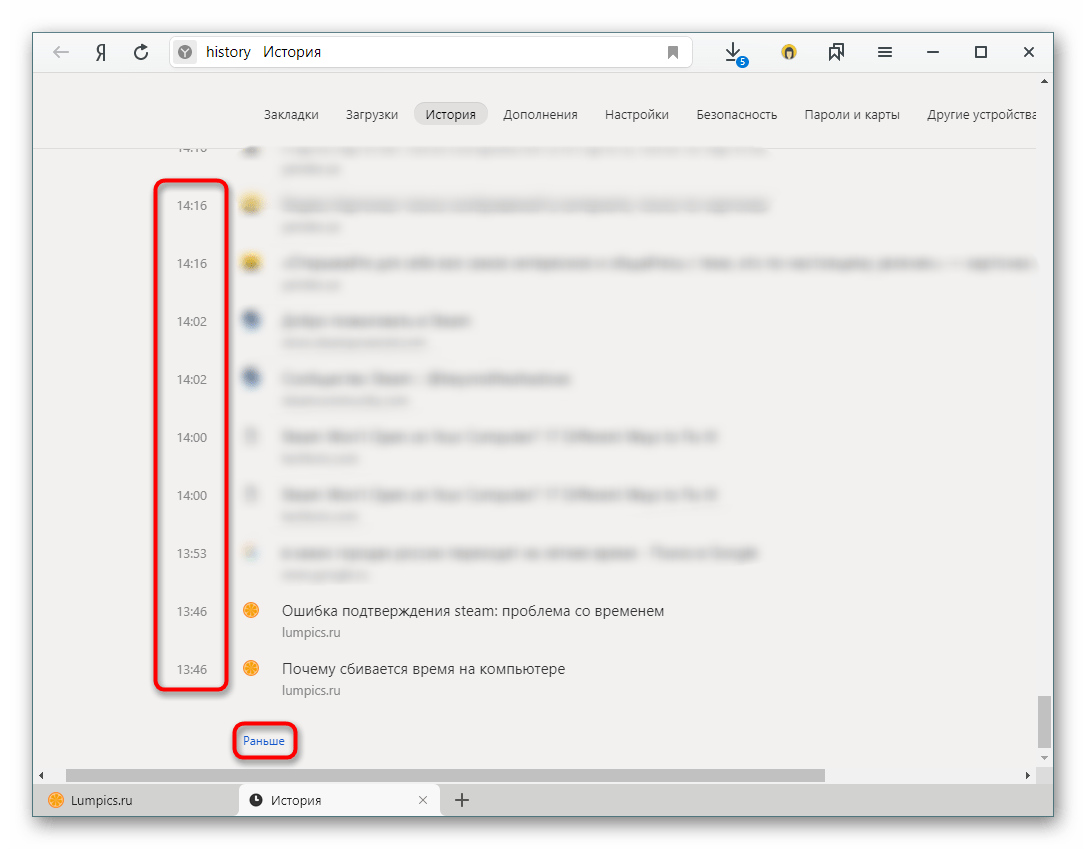Close the История tab
Viewport: 1086px width, 849px height.
(423, 800)
